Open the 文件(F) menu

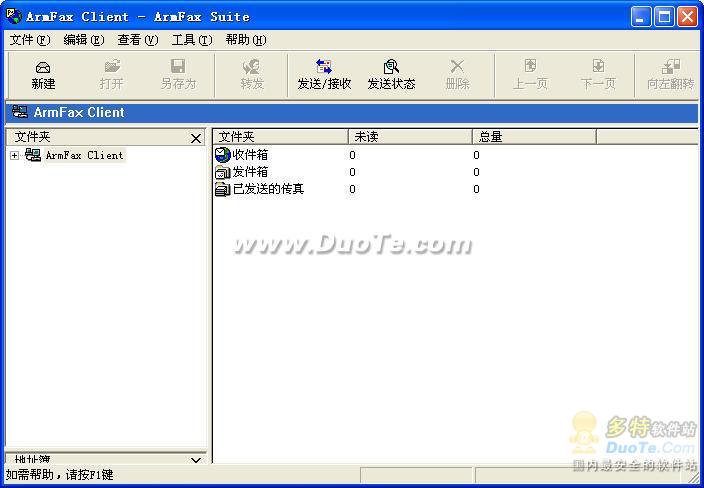click(30, 40)
